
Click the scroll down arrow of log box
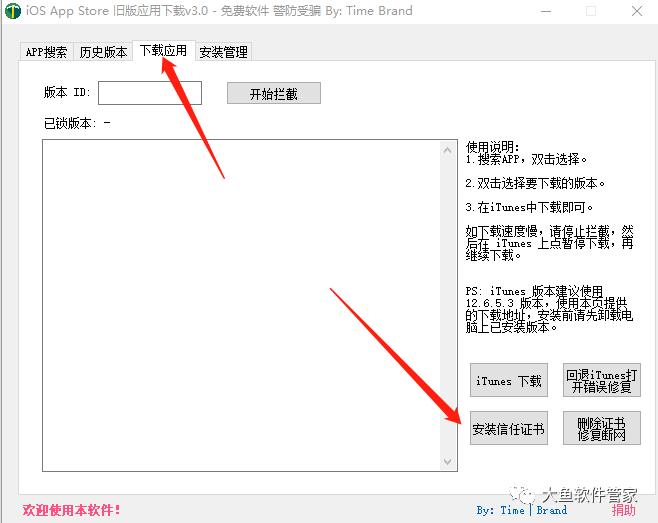pyautogui.click(x=448, y=461)
